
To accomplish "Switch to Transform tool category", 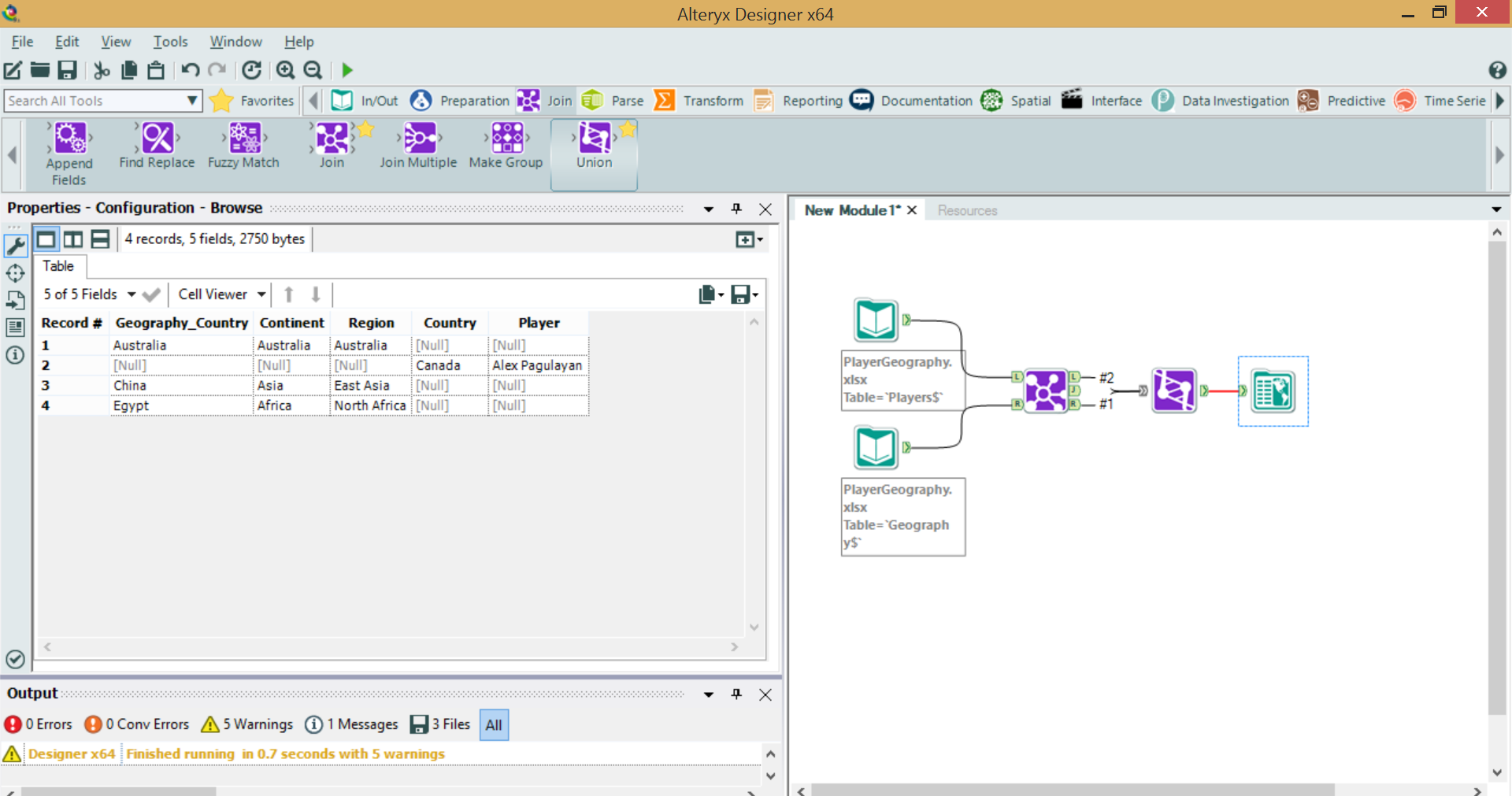I will (x=699, y=101).
